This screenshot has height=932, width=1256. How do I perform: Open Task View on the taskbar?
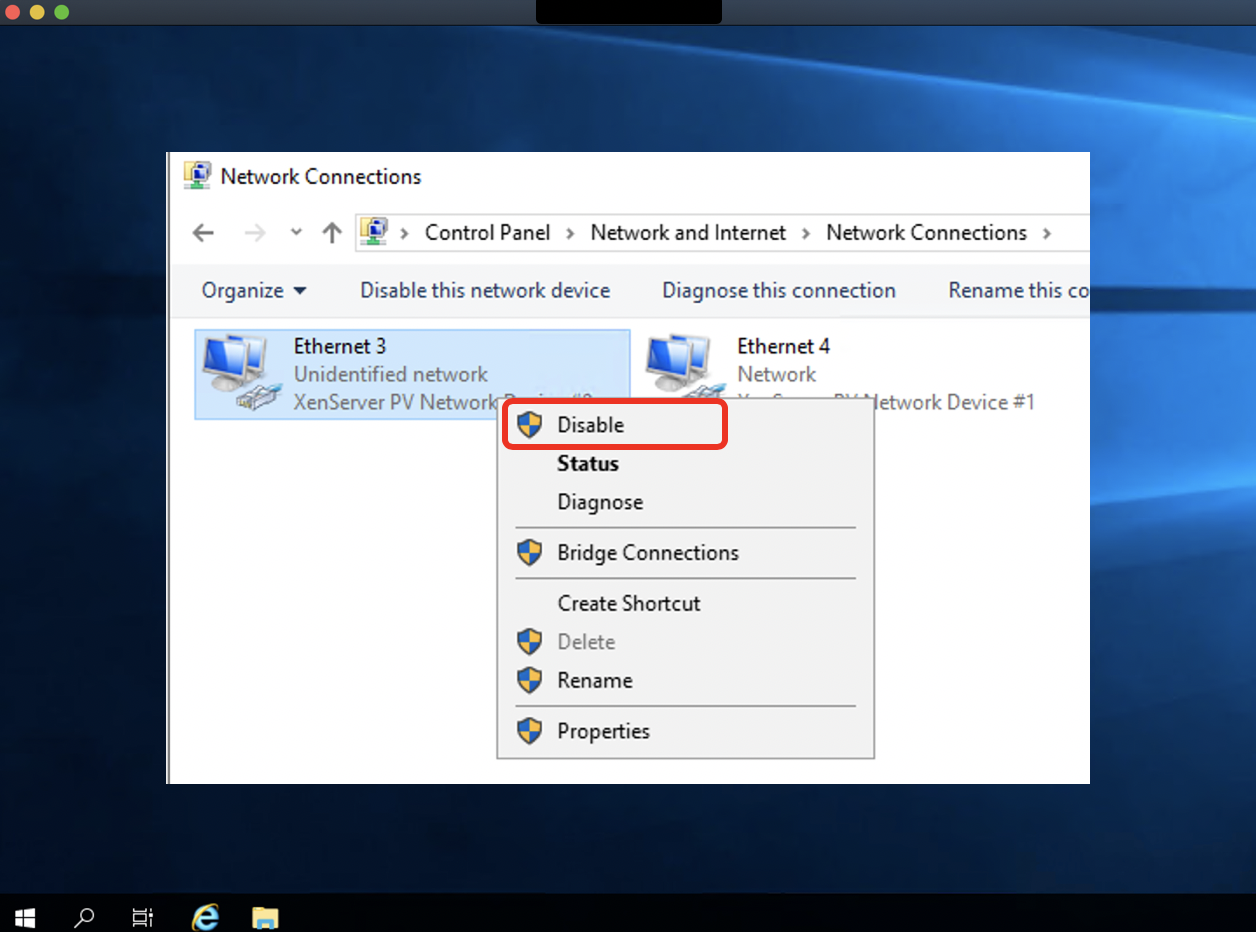[x=143, y=916]
